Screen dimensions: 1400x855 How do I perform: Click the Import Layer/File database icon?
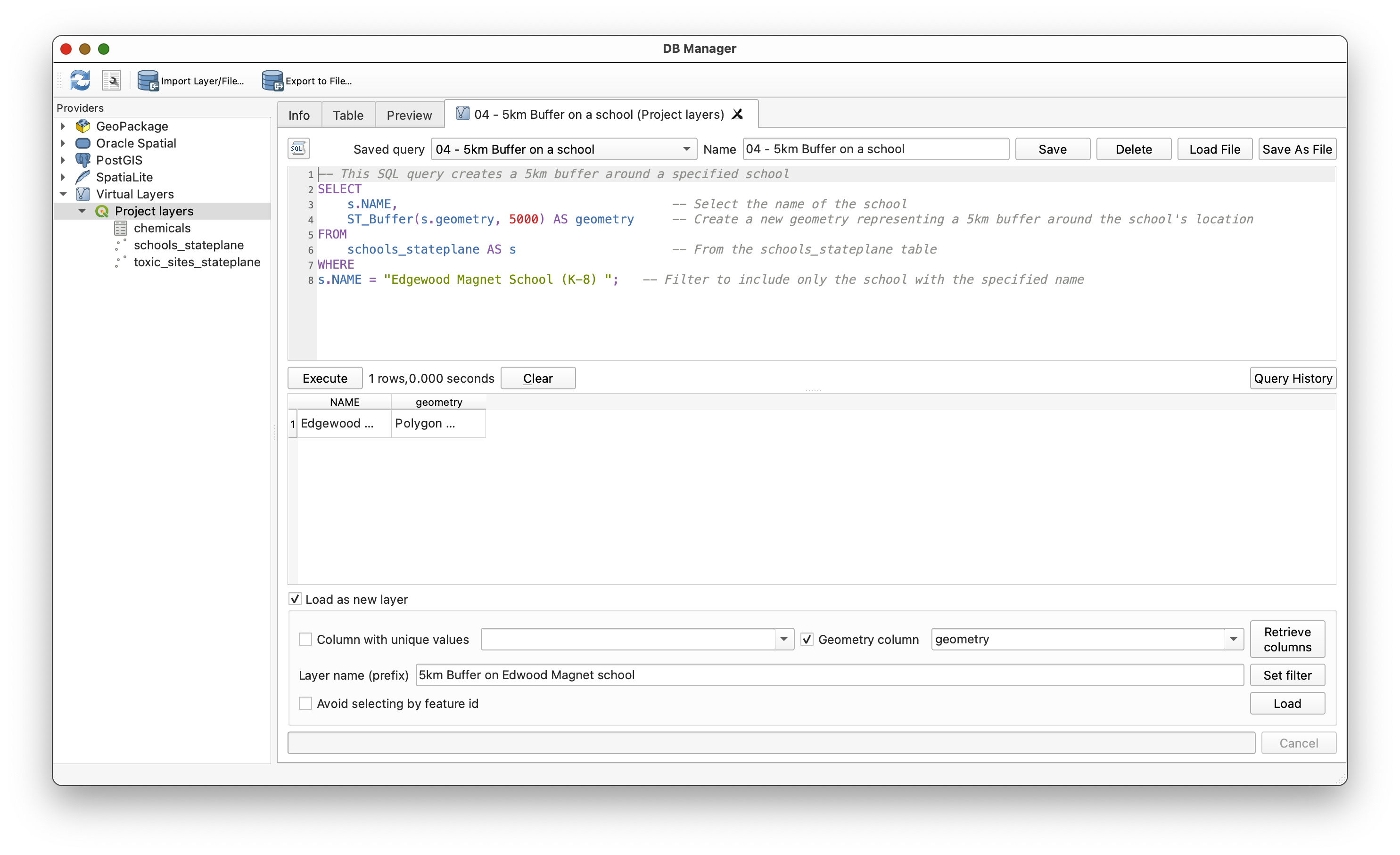(x=148, y=80)
